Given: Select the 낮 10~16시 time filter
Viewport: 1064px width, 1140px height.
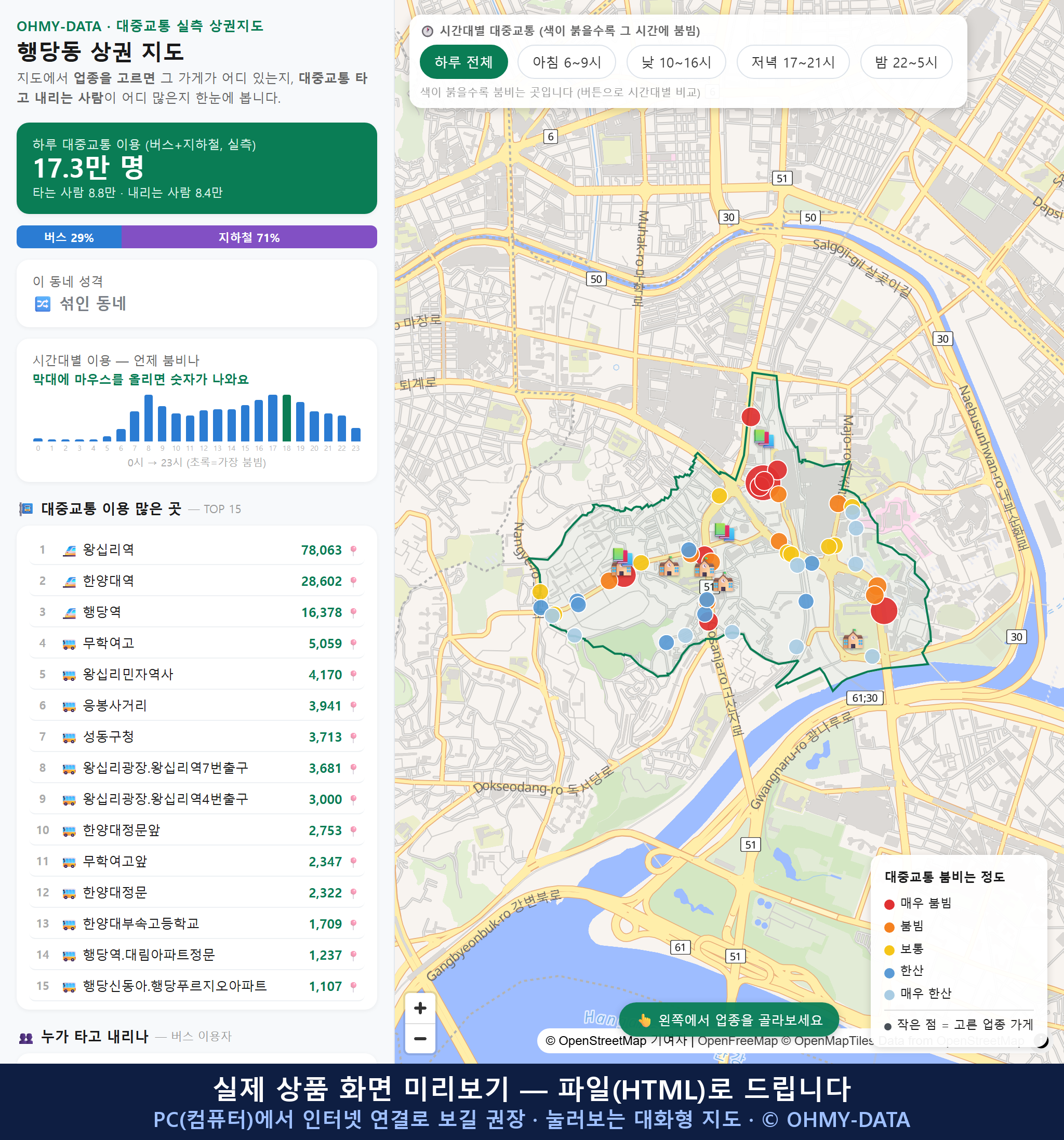Looking at the screenshot, I should (x=676, y=62).
